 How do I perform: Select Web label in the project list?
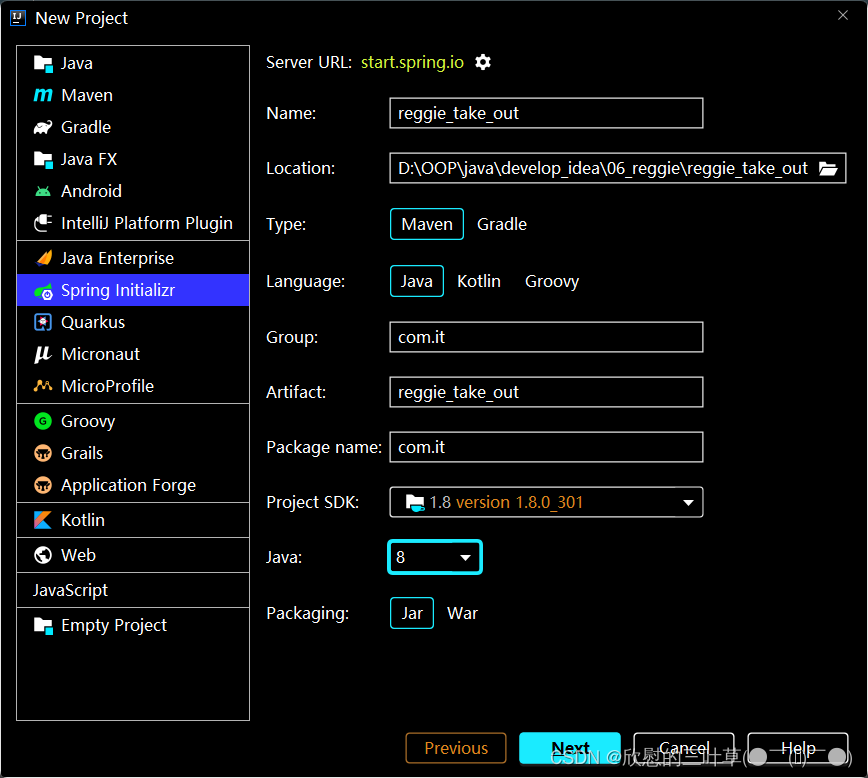point(79,555)
